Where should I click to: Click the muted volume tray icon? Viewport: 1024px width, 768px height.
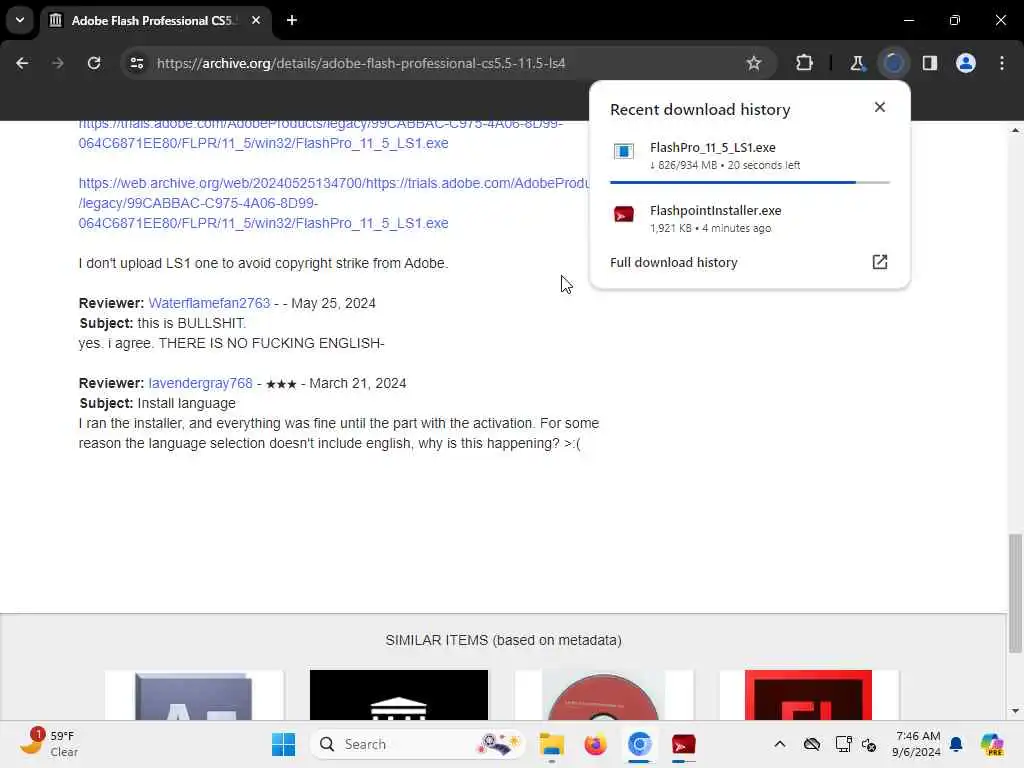pos(869,744)
